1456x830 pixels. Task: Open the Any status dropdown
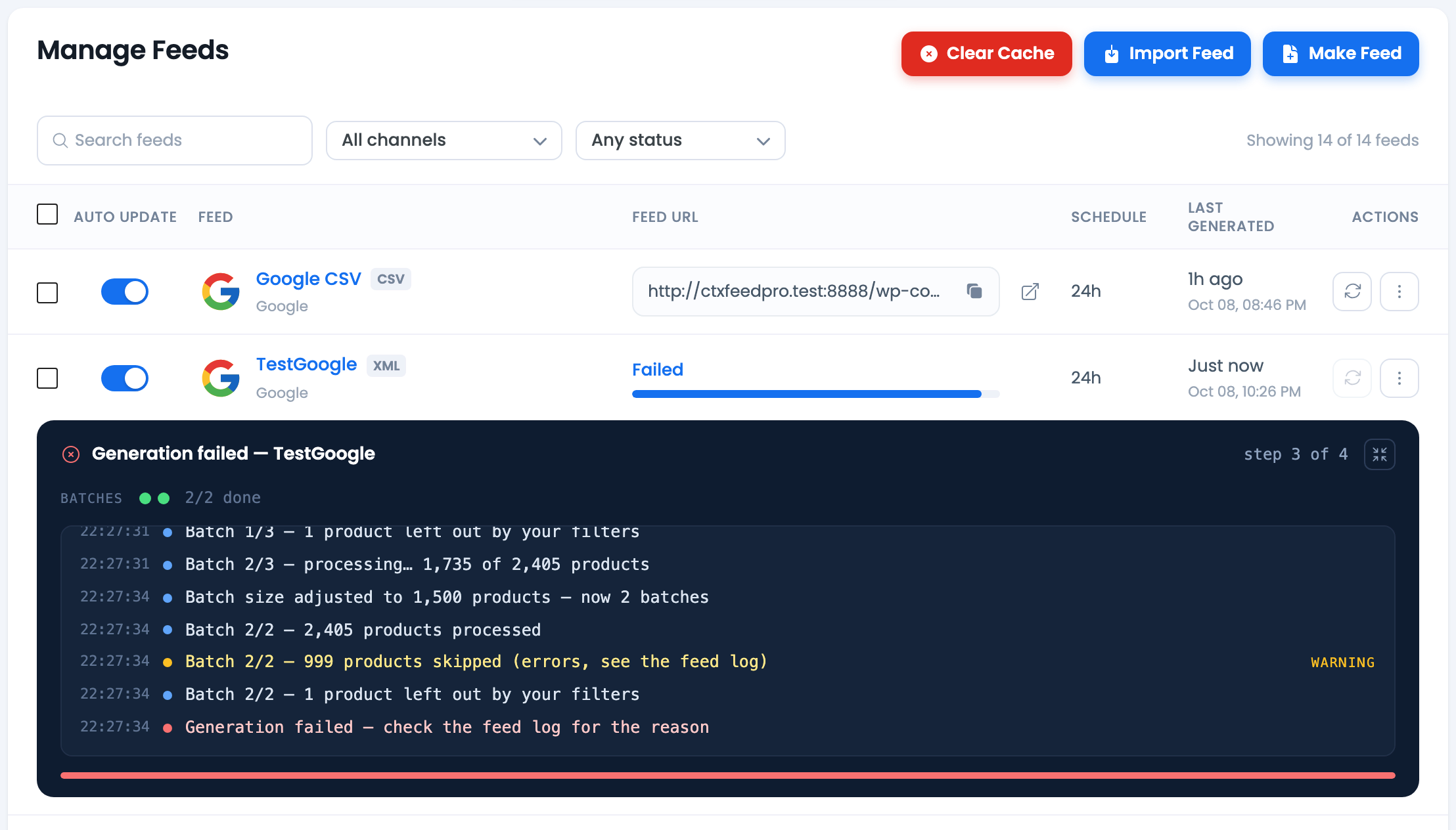click(x=681, y=141)
